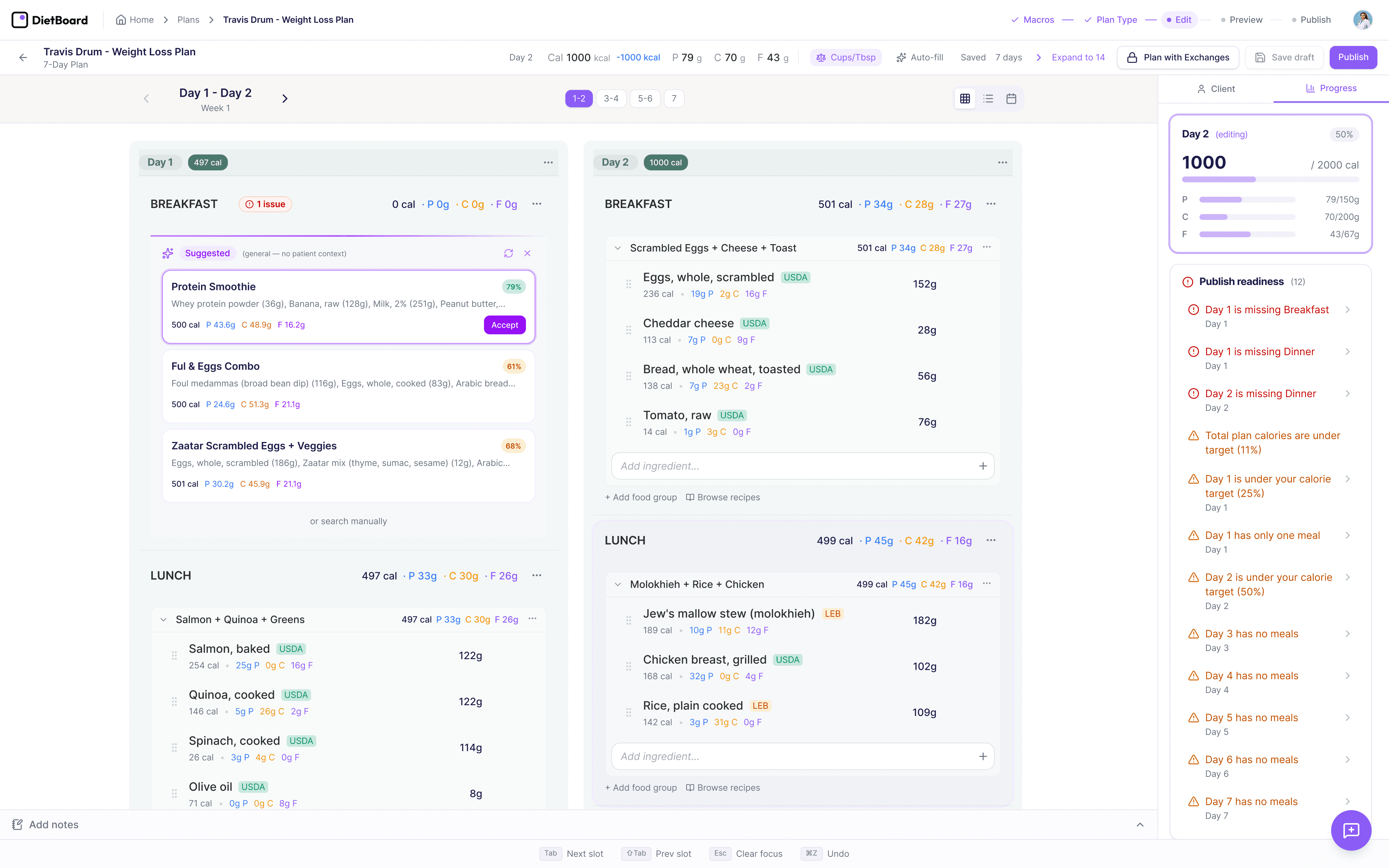Open the Client tab
The image size is (1389, 868).
pos(1216,89)
